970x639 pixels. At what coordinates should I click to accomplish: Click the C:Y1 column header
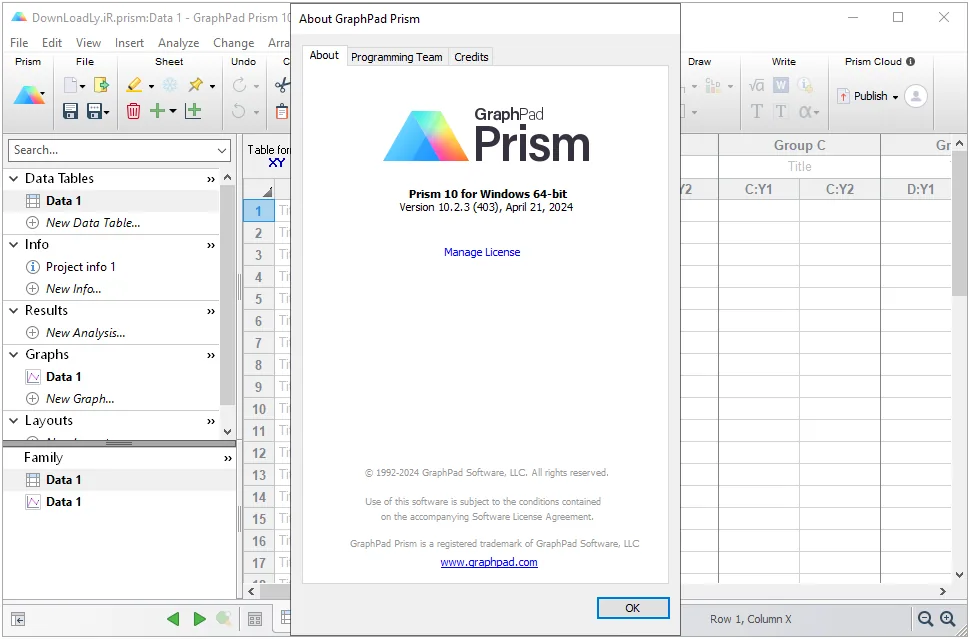click(x=758, y=189)
